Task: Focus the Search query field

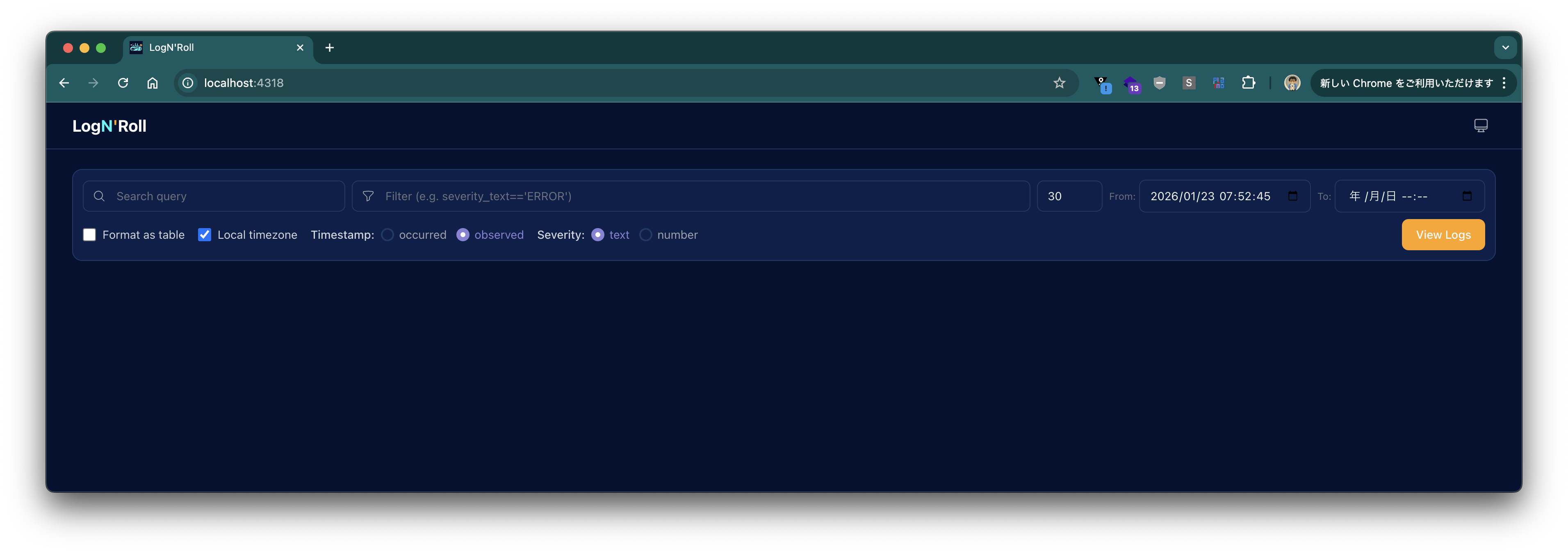Action: (x=225, y=196)
